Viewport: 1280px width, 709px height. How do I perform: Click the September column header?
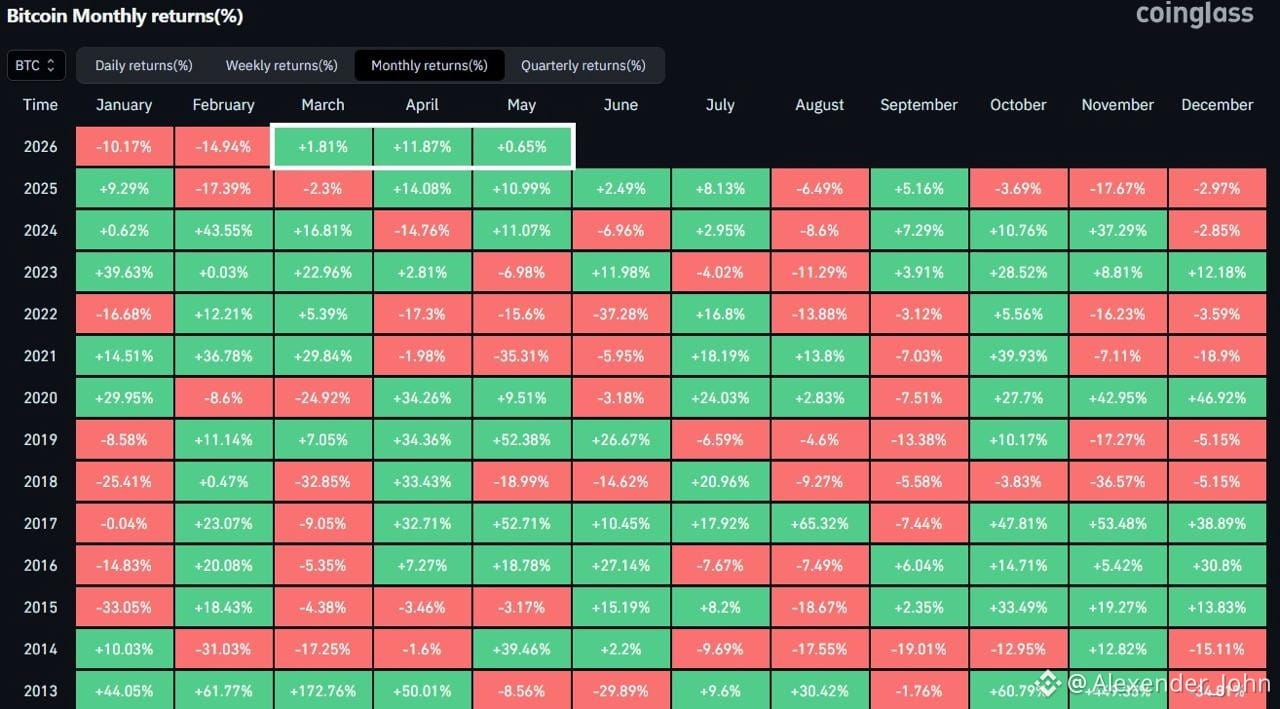[x=919, y=105]
